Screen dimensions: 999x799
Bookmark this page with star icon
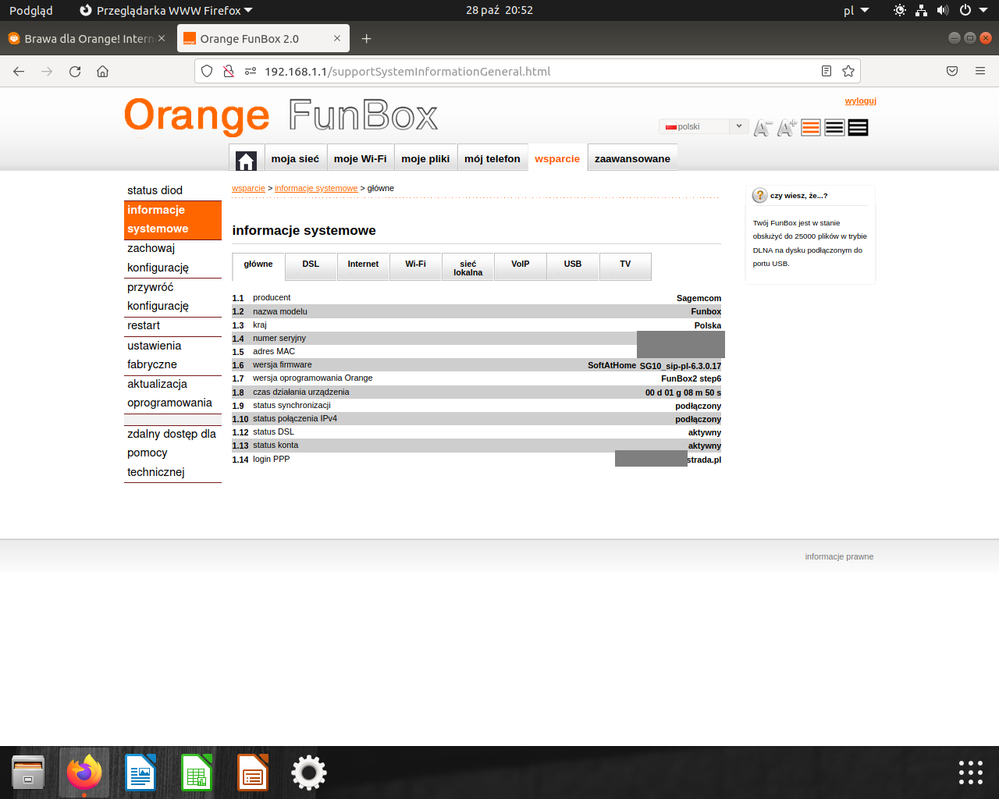(x=848, y=72)
